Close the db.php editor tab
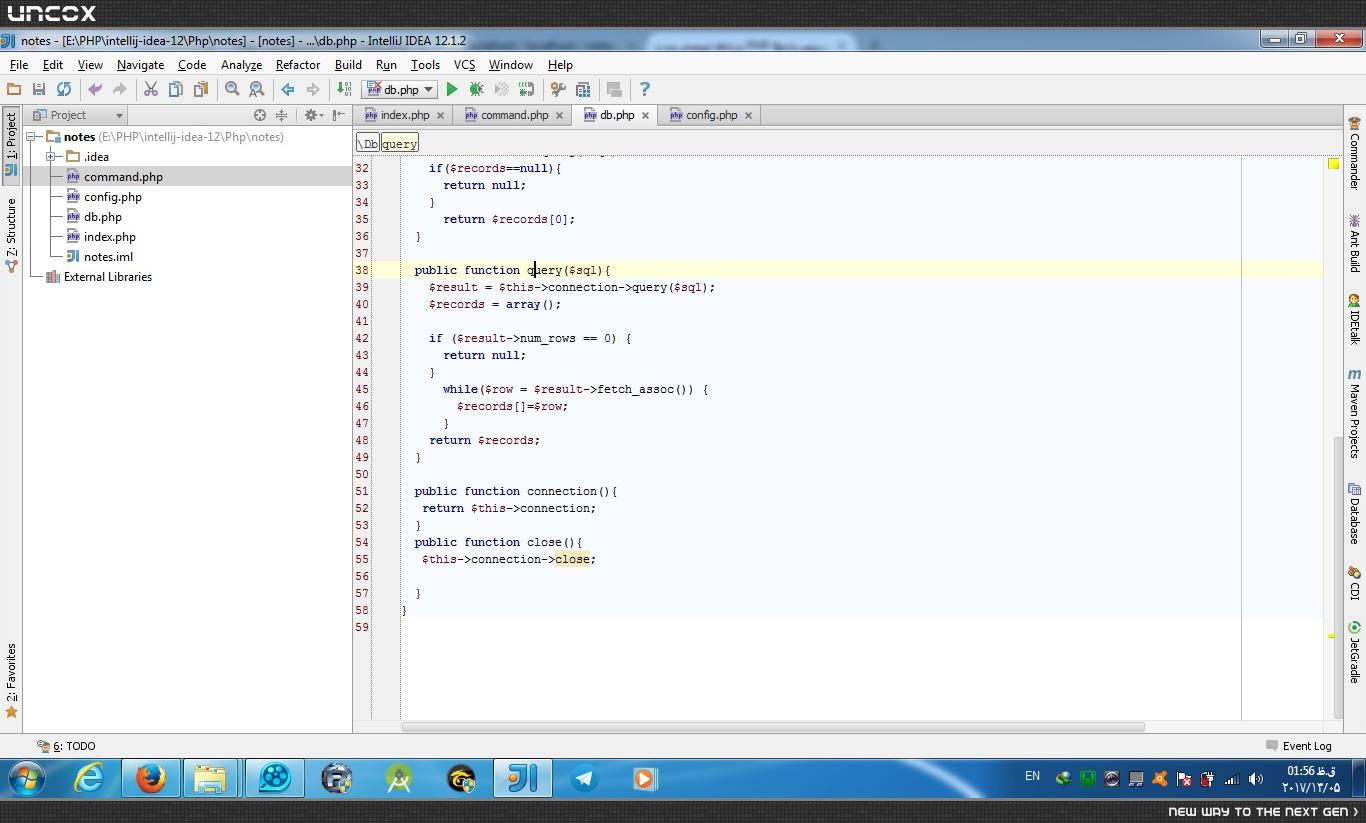This screenshot has width=1366, height=823. [x=645, y=115]
